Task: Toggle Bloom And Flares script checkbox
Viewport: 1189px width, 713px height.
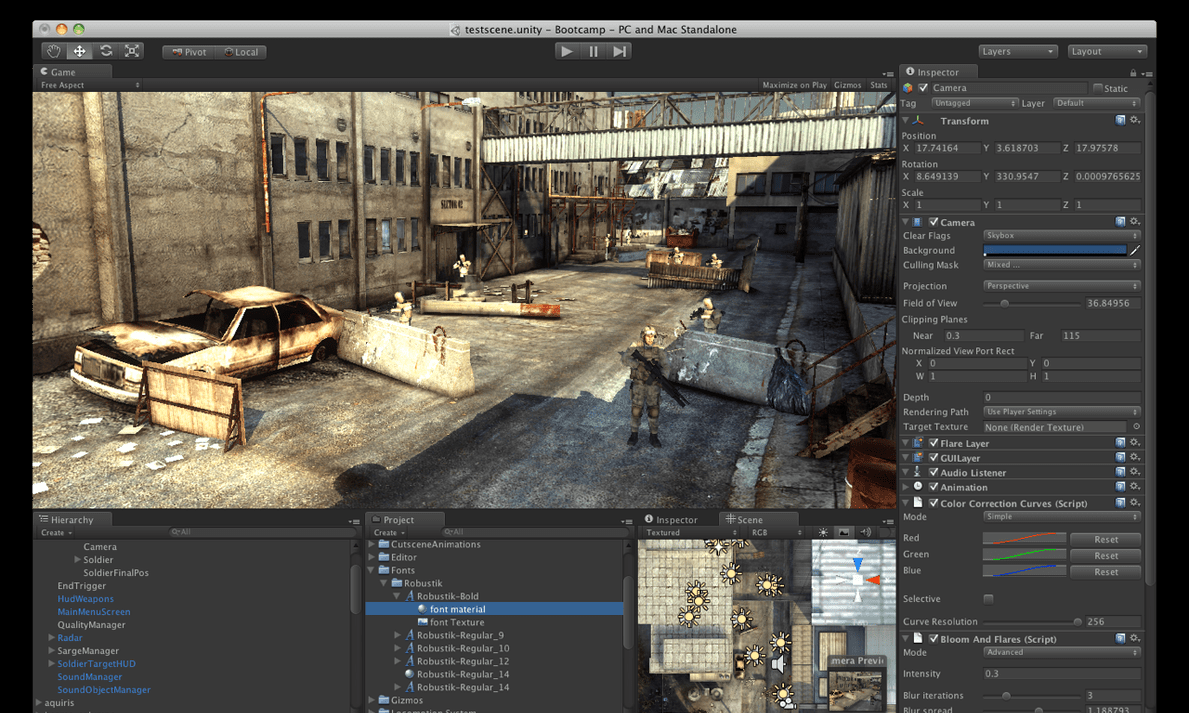Action: (933, 639)
